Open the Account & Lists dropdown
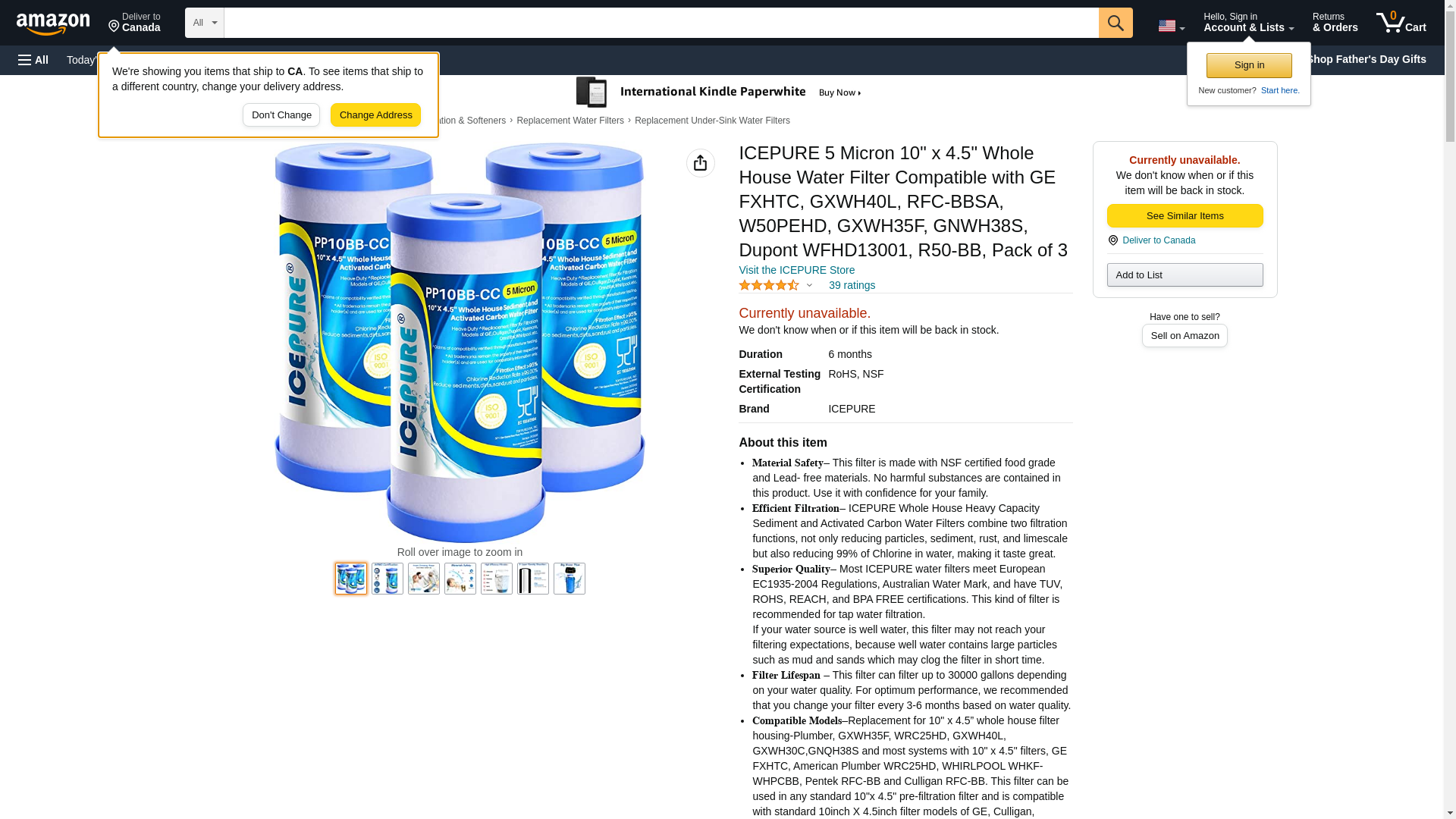The image size is (1456, 819). tap(1248, 23)
